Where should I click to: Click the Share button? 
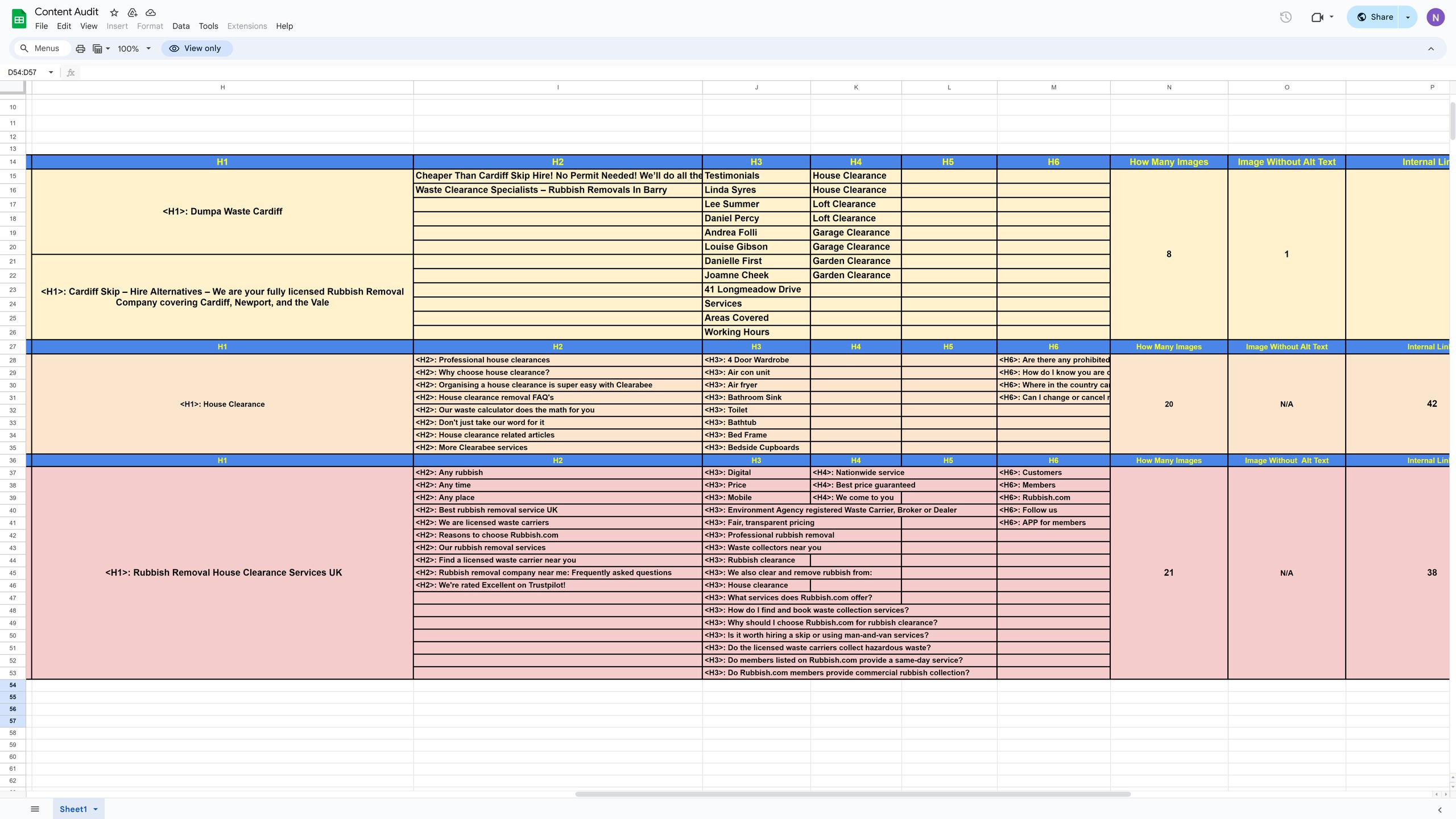tap(1375, 17)
